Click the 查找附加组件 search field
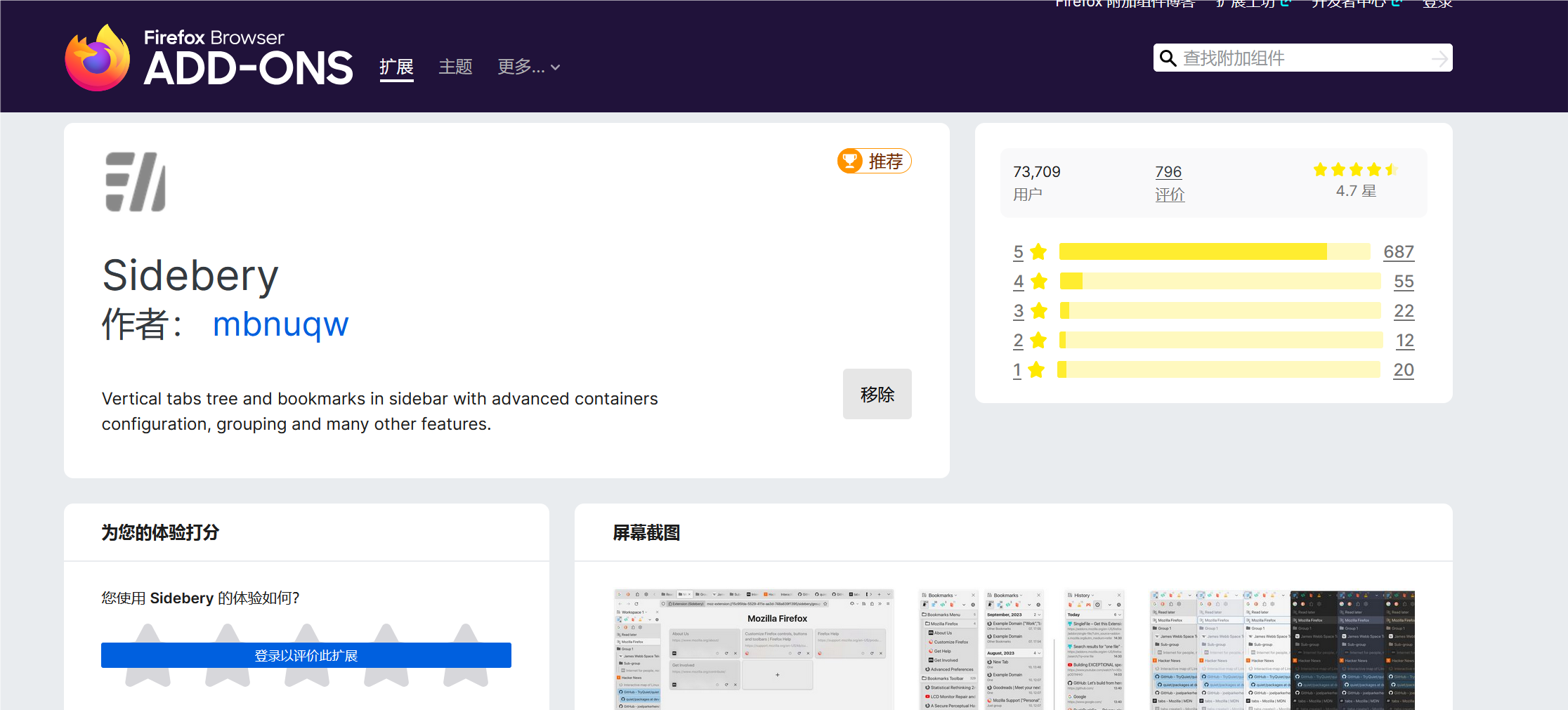This screenshot has height=710, width=1568. pos(1303,58)
